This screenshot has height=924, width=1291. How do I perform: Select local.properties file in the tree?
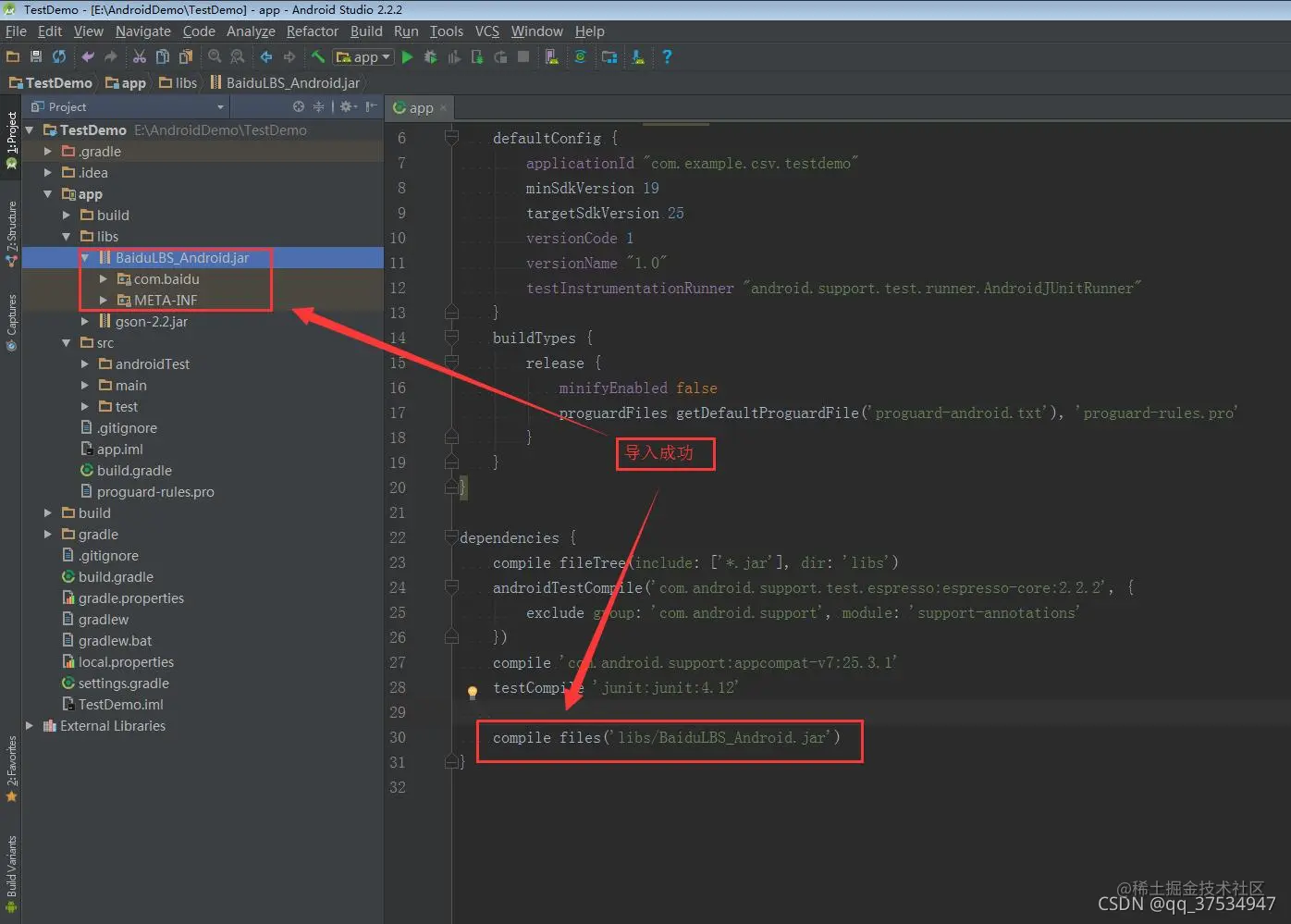click(x=126, y=661)
